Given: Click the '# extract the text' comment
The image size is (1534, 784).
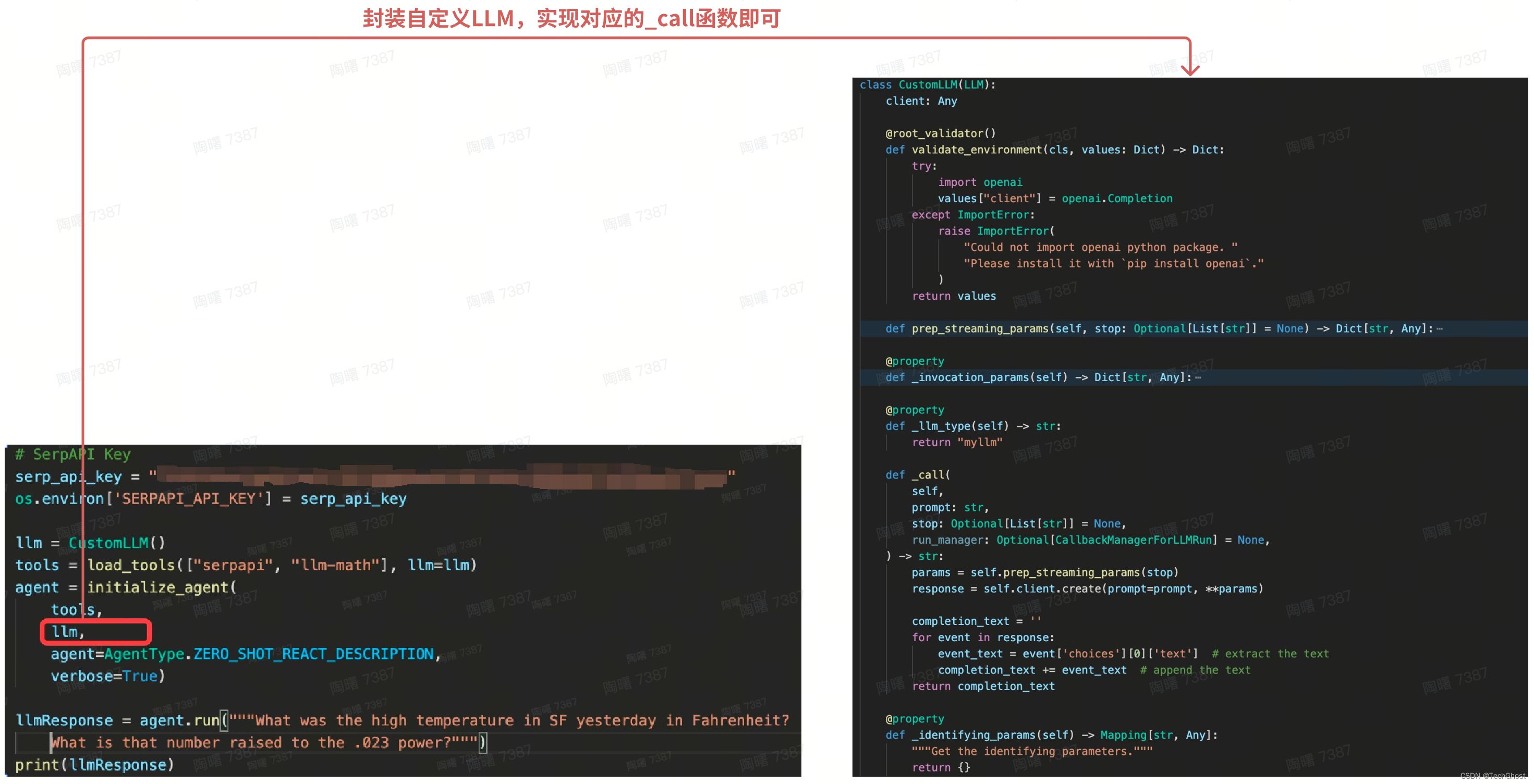Looking at the screenshot, I should [x=1270, y=654].
